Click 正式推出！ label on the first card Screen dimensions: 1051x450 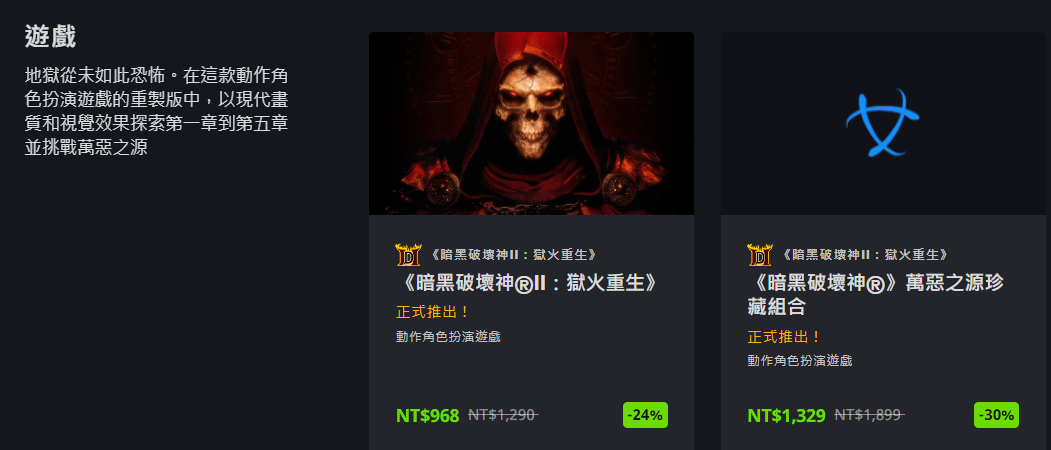pyautogui.click(x=433, y=312)
